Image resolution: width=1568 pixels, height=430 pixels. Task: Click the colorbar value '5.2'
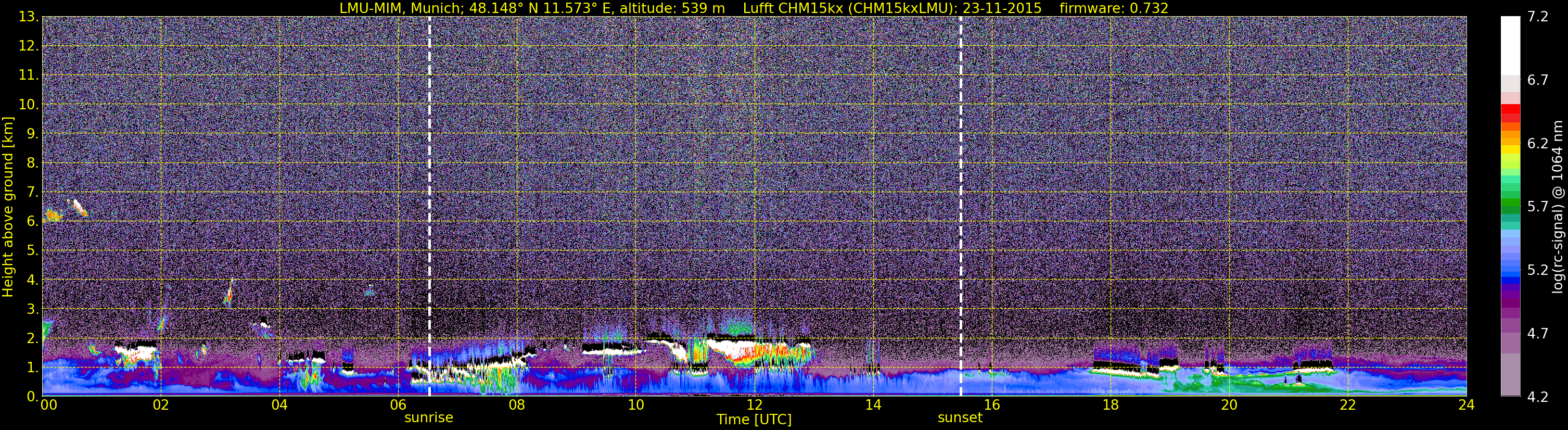click(x=1538, y=270)
